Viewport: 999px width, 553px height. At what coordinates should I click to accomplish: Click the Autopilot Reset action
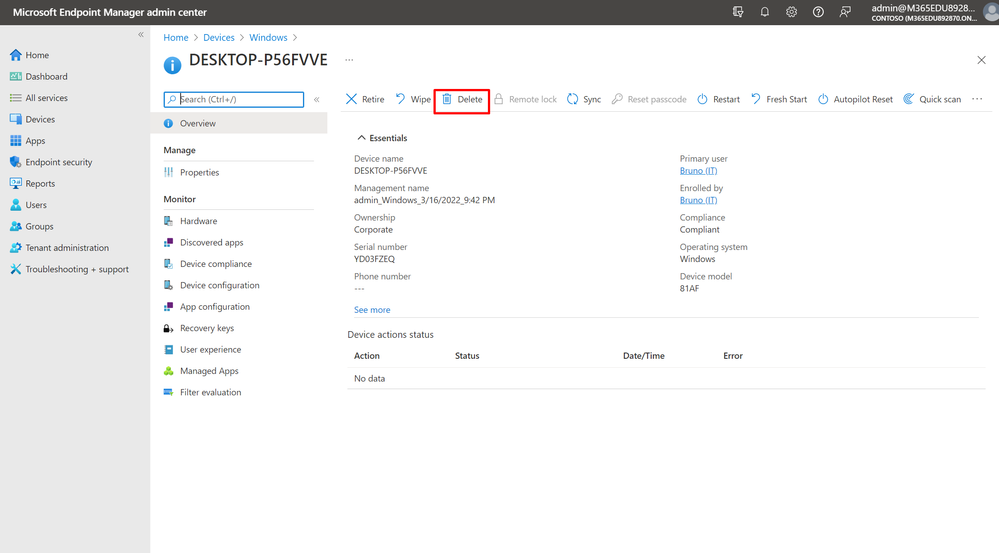(x=855, y=99)
